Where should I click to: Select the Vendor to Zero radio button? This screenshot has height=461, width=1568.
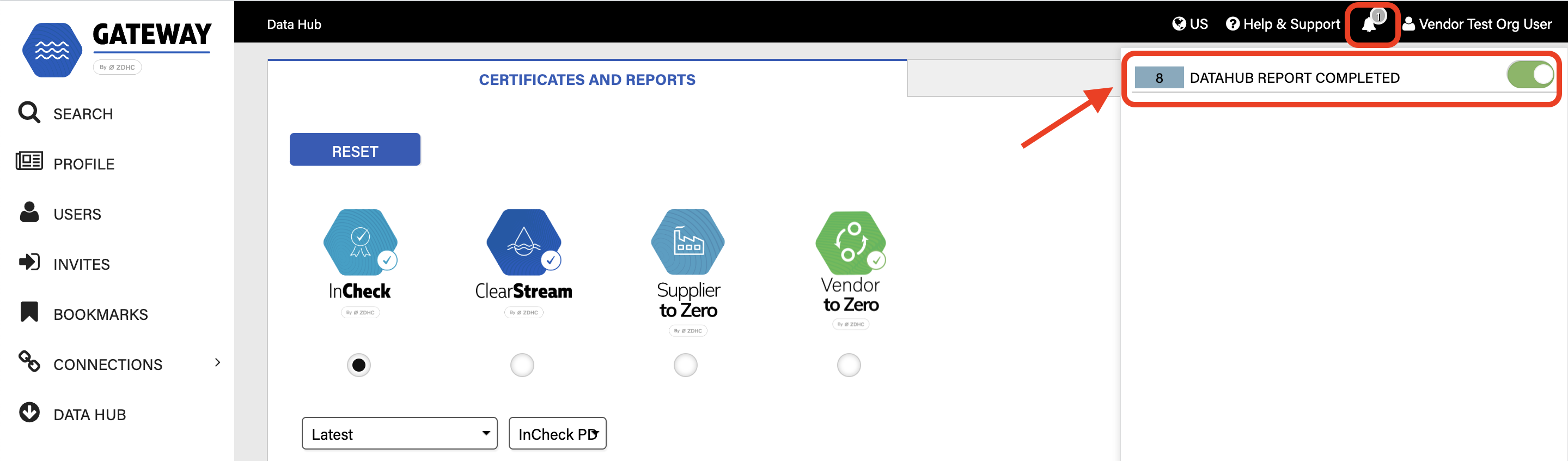click(849, 365)
